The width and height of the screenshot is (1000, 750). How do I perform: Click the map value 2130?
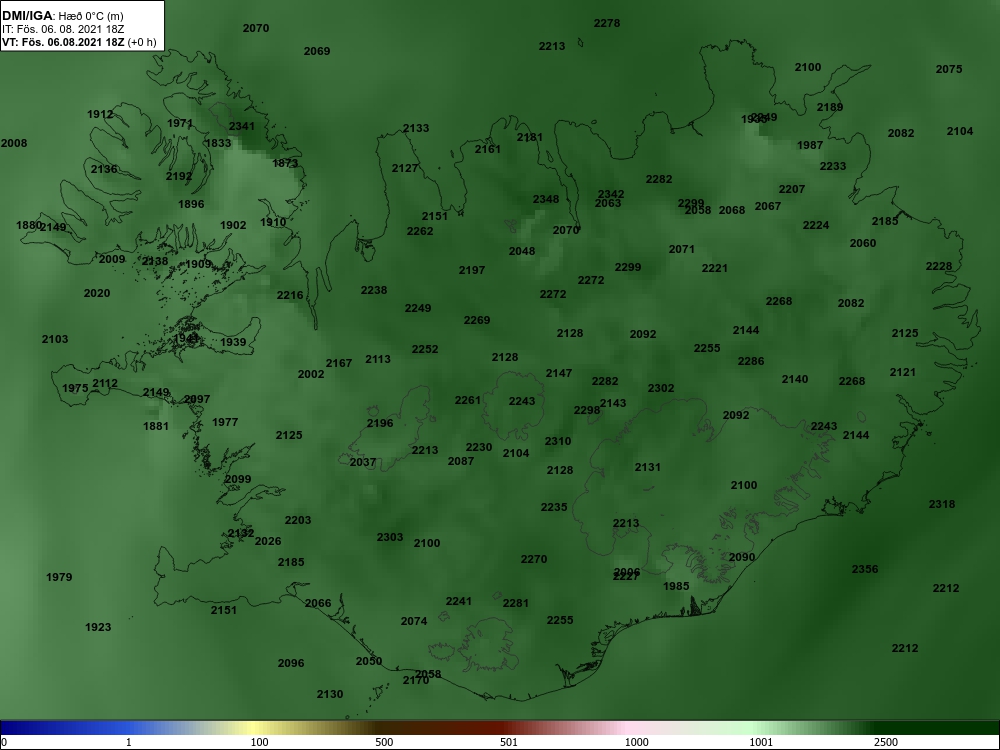[330, 694]
